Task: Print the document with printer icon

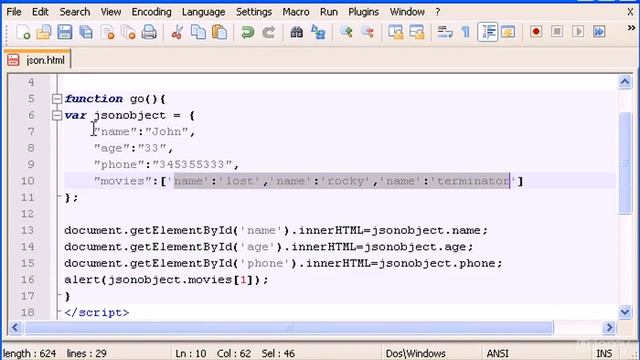Action: 149,32
